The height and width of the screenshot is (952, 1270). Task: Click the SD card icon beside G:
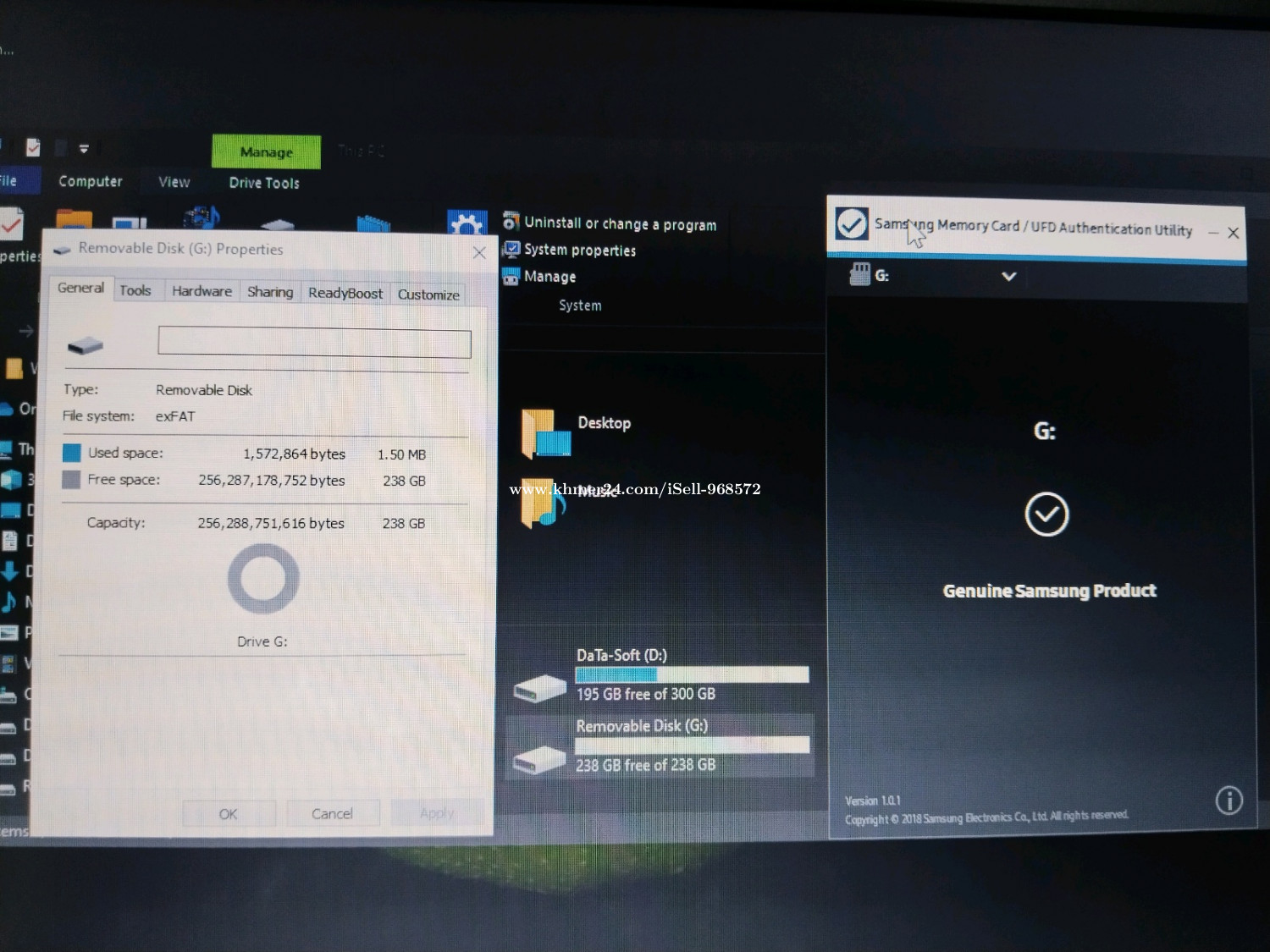[859, 274]
